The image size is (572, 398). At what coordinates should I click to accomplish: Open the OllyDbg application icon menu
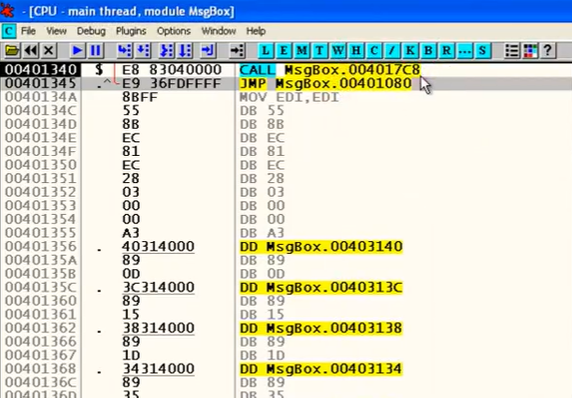7,10
